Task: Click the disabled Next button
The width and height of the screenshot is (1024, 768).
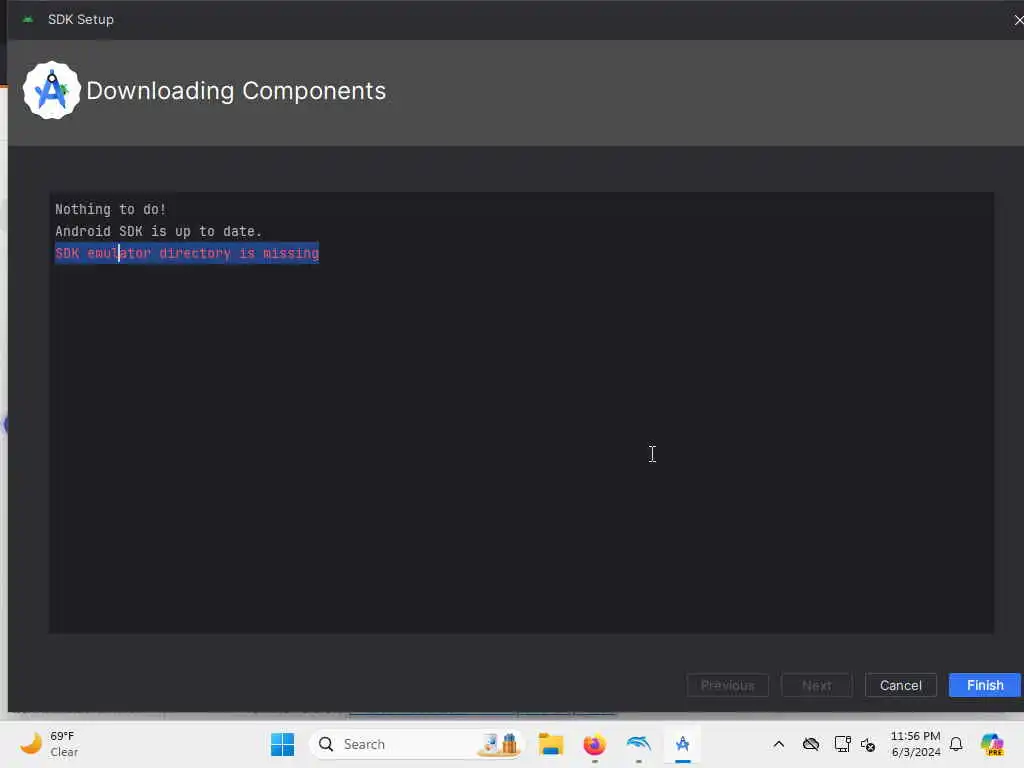Action: (816, 685)
